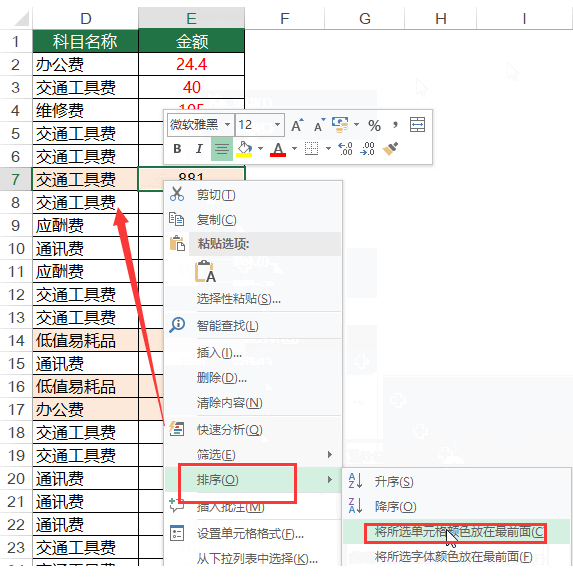Toggle Bold formatting in mini toolbar

[177, 149]
